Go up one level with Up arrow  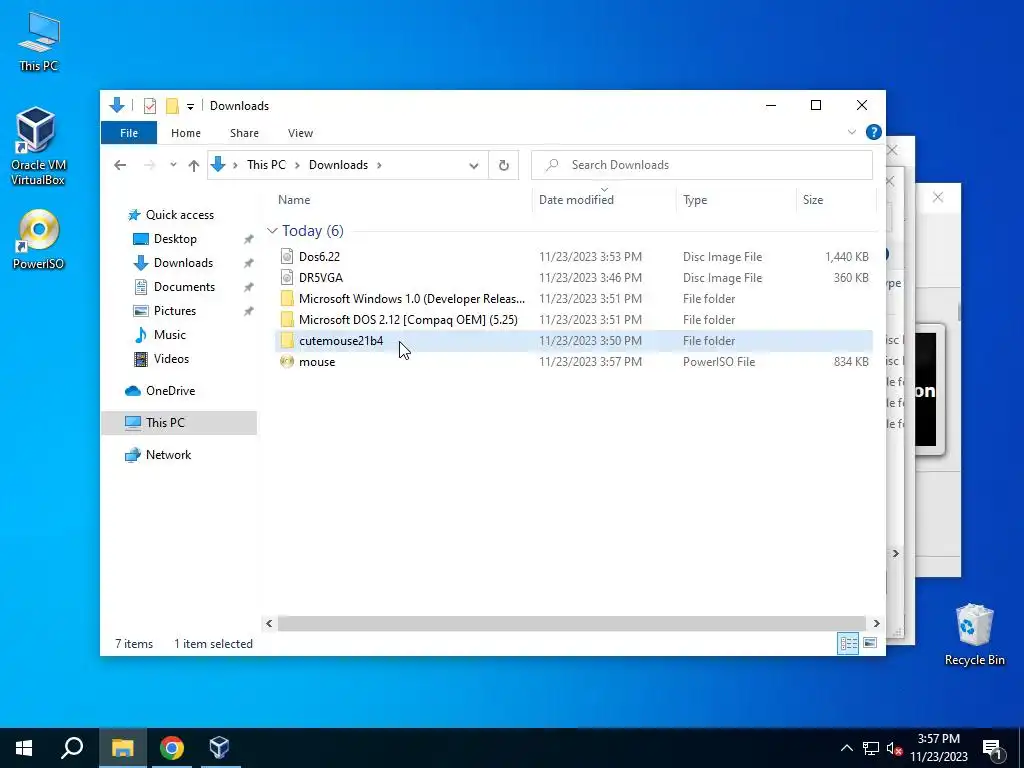tap(194, 165)
